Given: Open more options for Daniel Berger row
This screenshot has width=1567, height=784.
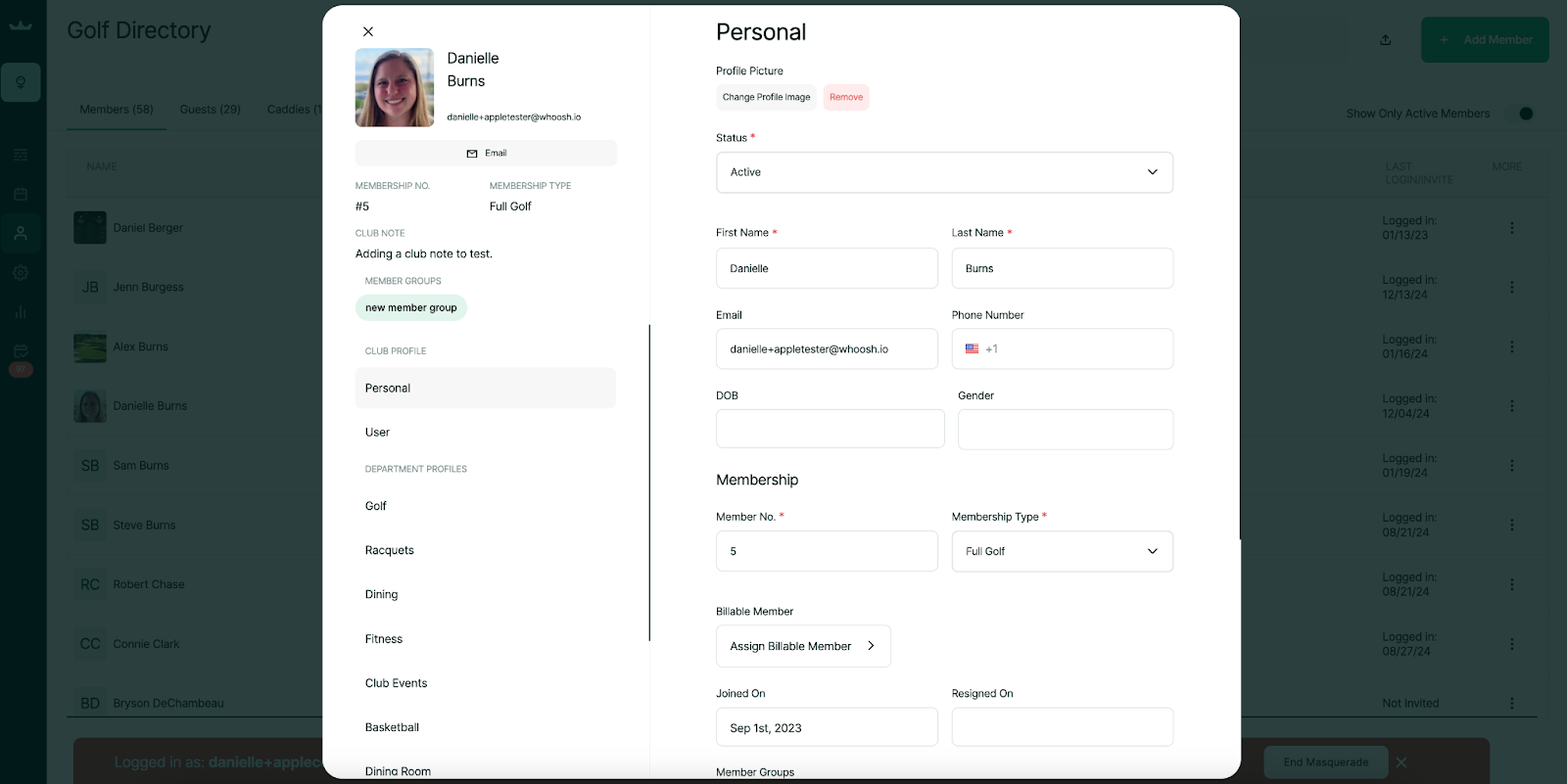Looking at the screenshot, I should click(1511, 228).
